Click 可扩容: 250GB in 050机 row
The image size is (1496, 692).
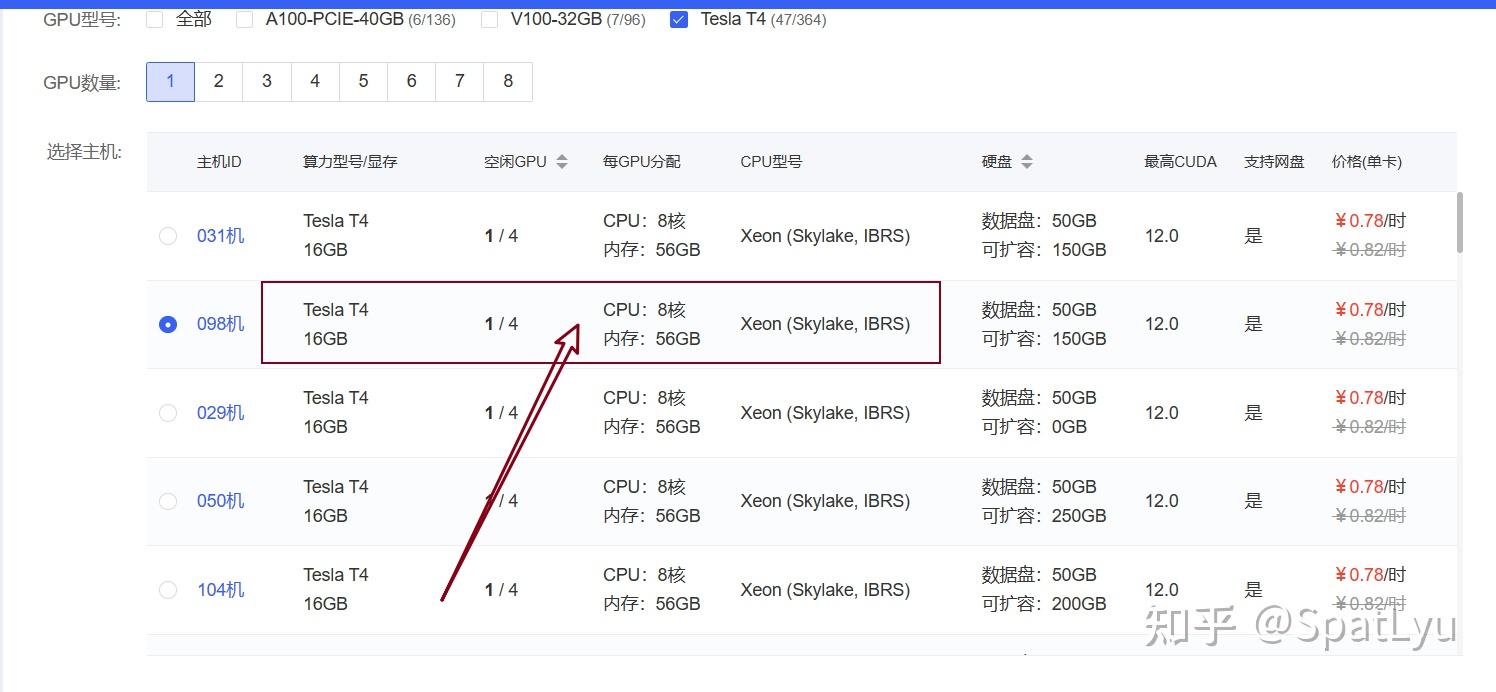[x=1044, y=516]
